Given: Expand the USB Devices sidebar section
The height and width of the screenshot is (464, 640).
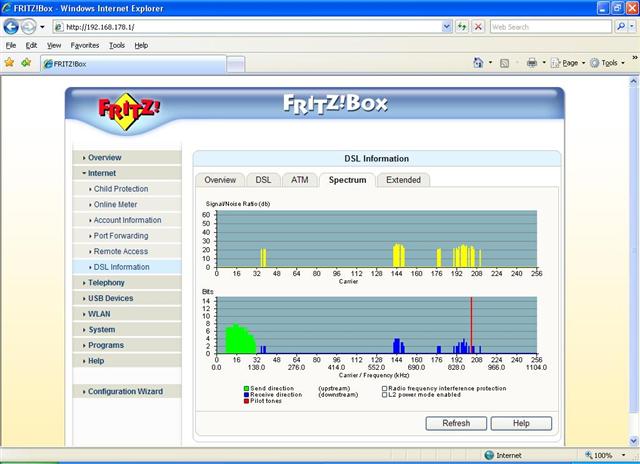Looking at the screenshot, I should 127,298.
